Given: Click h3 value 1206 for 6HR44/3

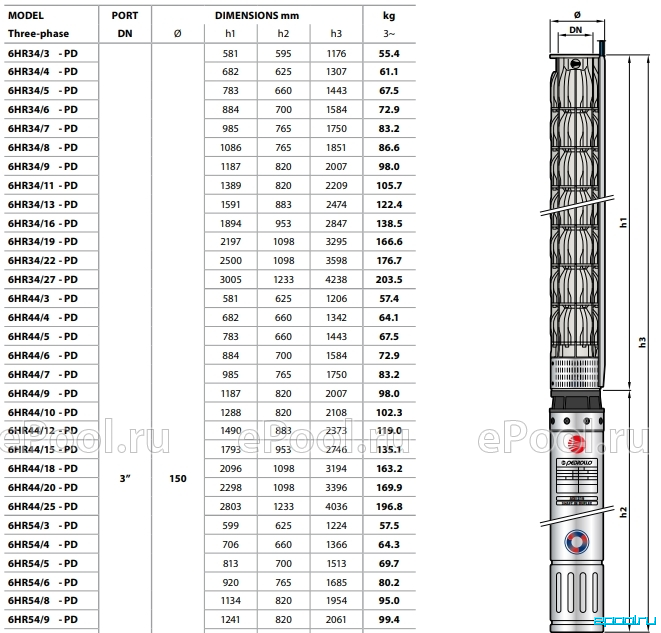Looking at the screenshot, I should tap(336, 298).
